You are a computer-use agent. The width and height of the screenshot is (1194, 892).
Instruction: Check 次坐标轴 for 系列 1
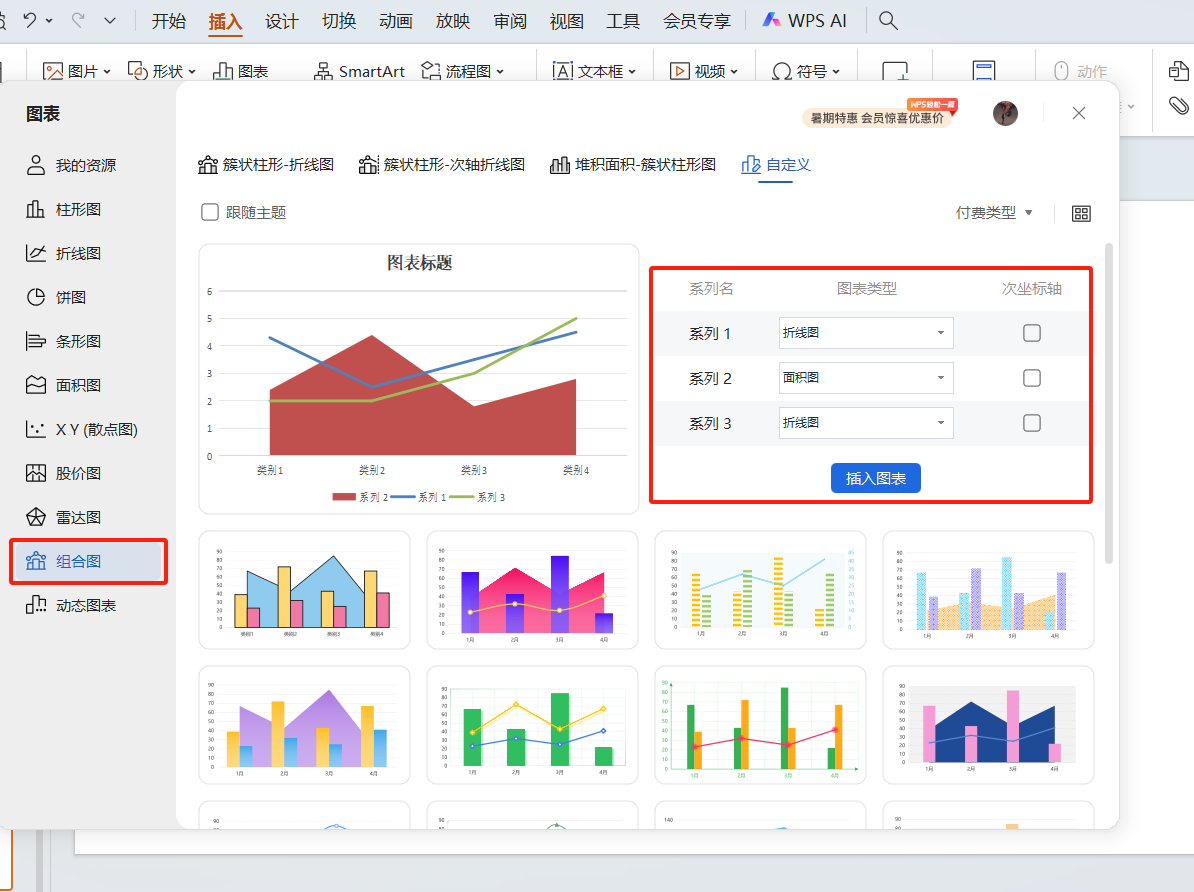point(1031,332)
